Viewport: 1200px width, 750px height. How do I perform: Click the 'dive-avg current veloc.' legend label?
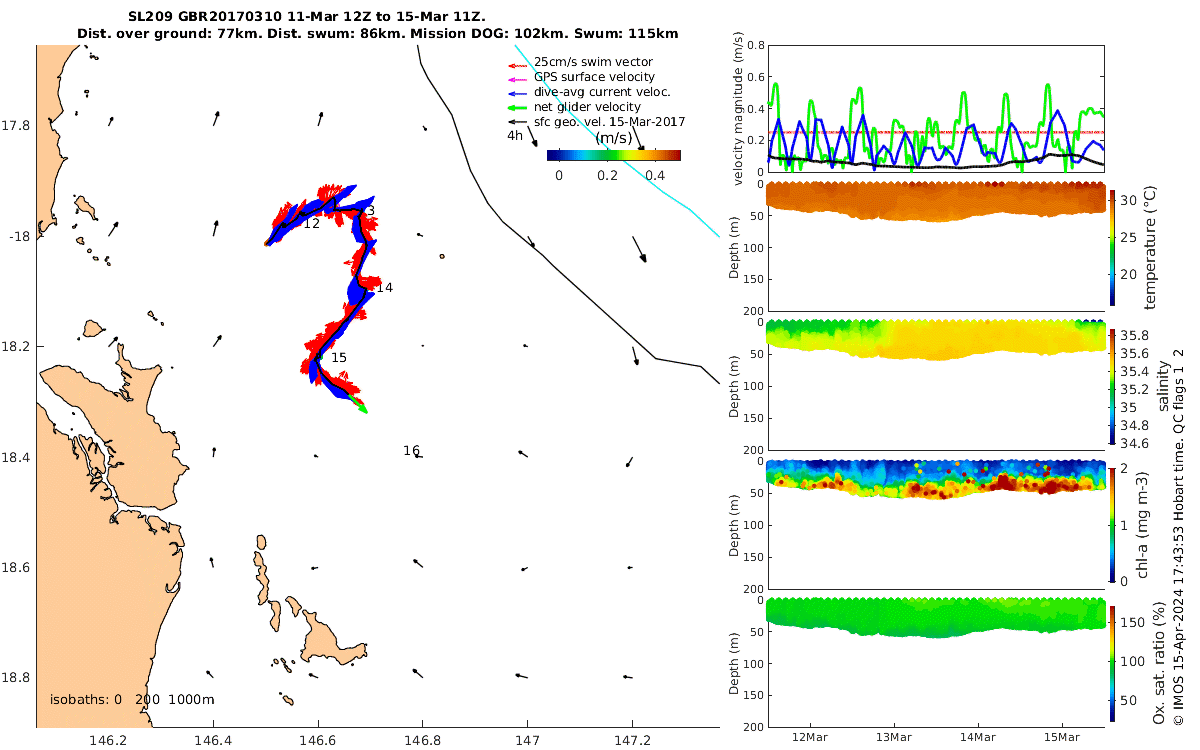[602, 92]
